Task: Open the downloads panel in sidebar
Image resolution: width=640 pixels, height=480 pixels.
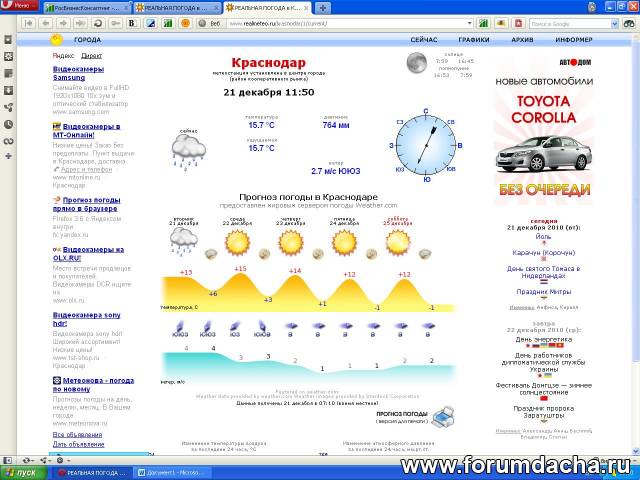Action: pyautogui.click(x=8, y=90)
